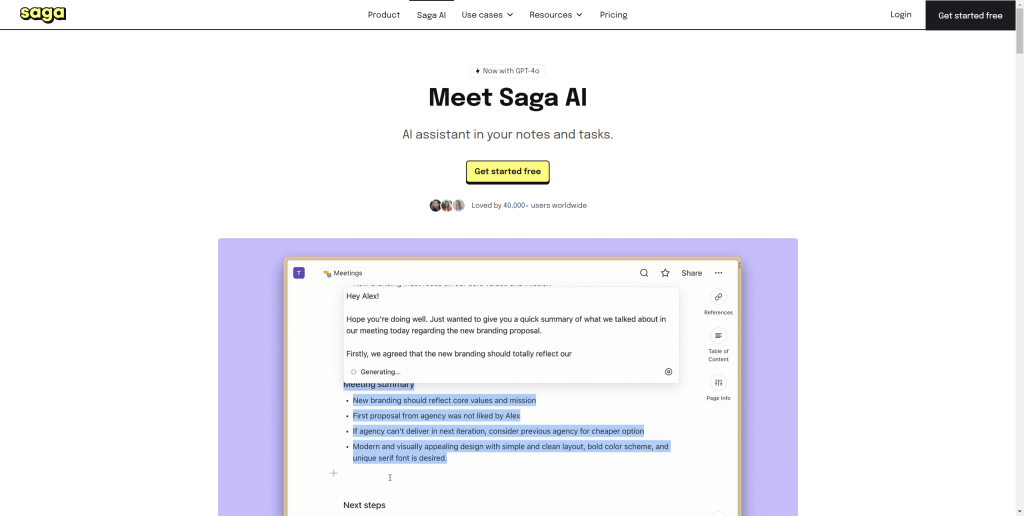Go to the Pricing page
Viewport: 1024px width, 516px height.
[614, 14]
